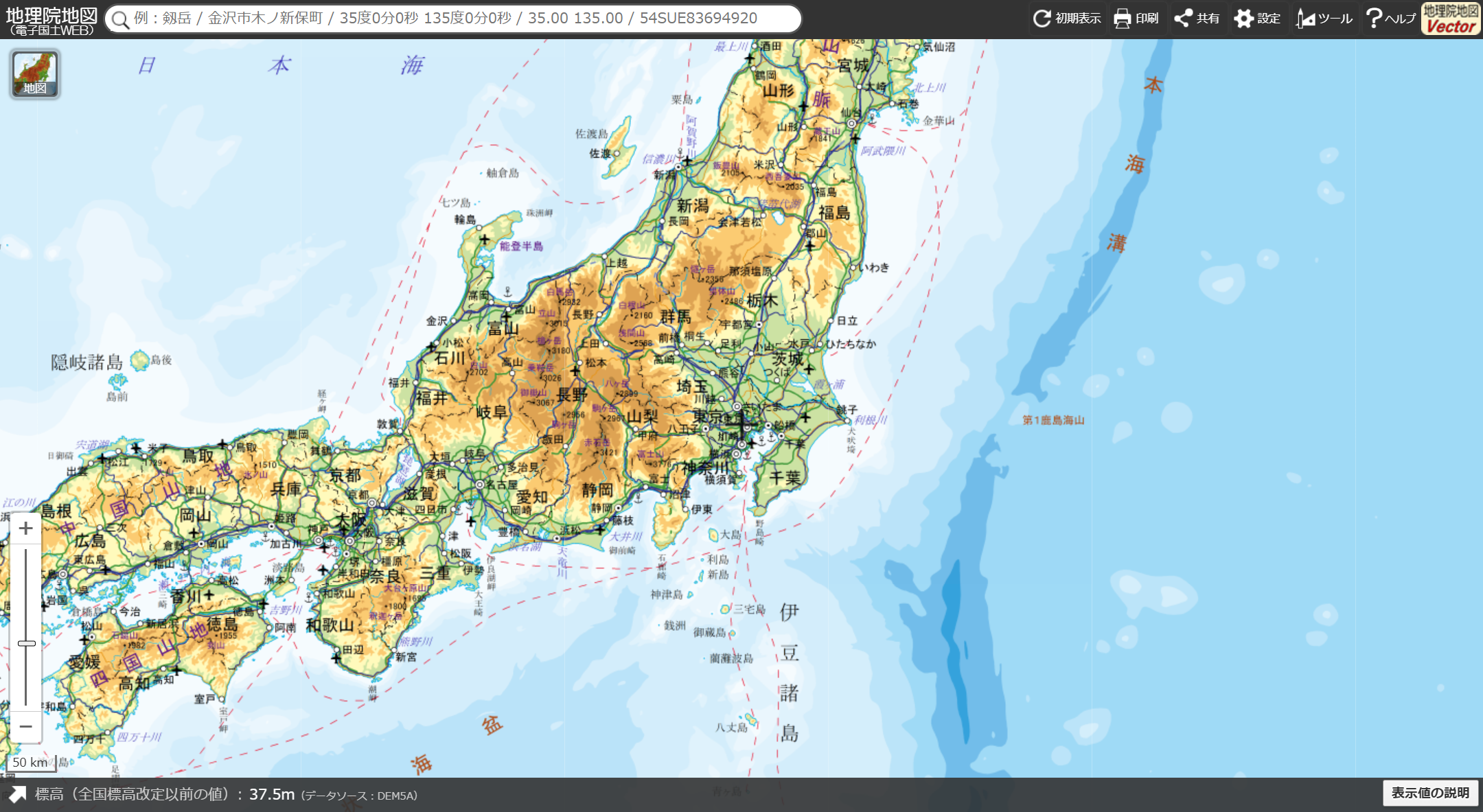Zoom in with the plus button
The width and height of the screenshot is (1483, 812).
26,528
